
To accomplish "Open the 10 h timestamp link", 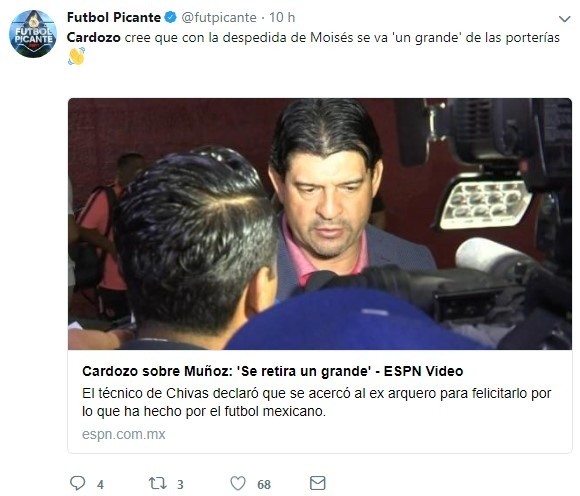I will click(x=282, y=17).
